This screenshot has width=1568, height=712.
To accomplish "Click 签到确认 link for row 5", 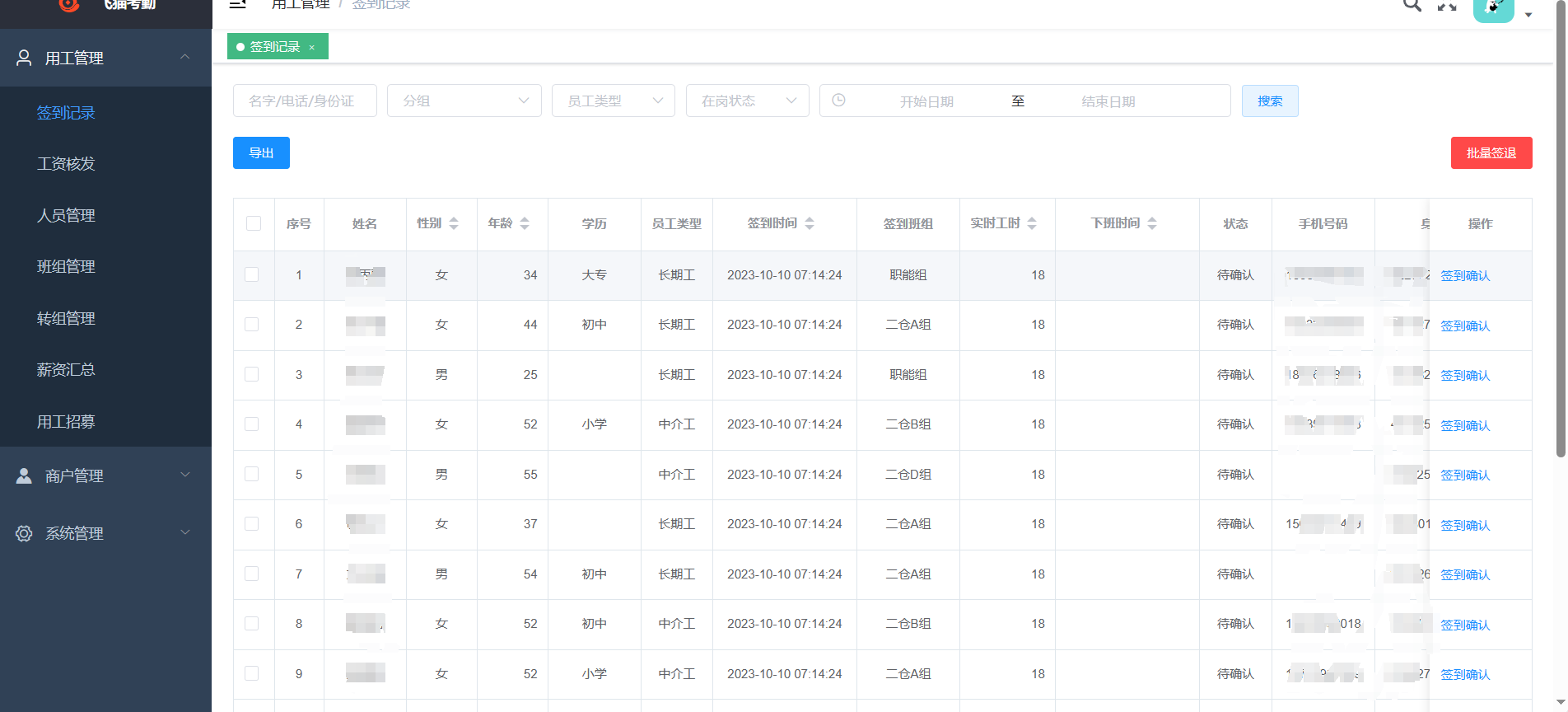I will point(1465,475).
